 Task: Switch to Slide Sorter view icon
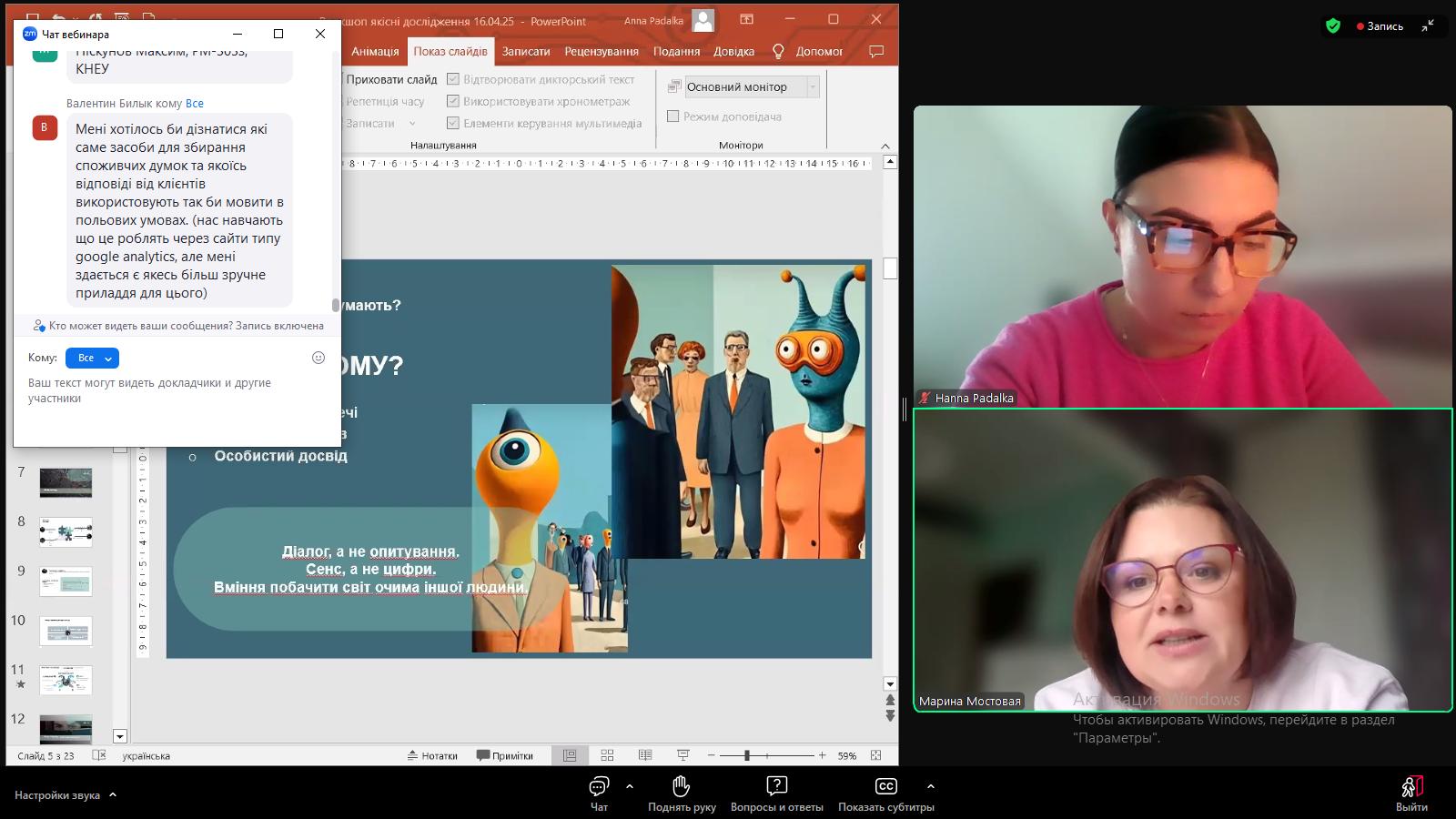607,755
